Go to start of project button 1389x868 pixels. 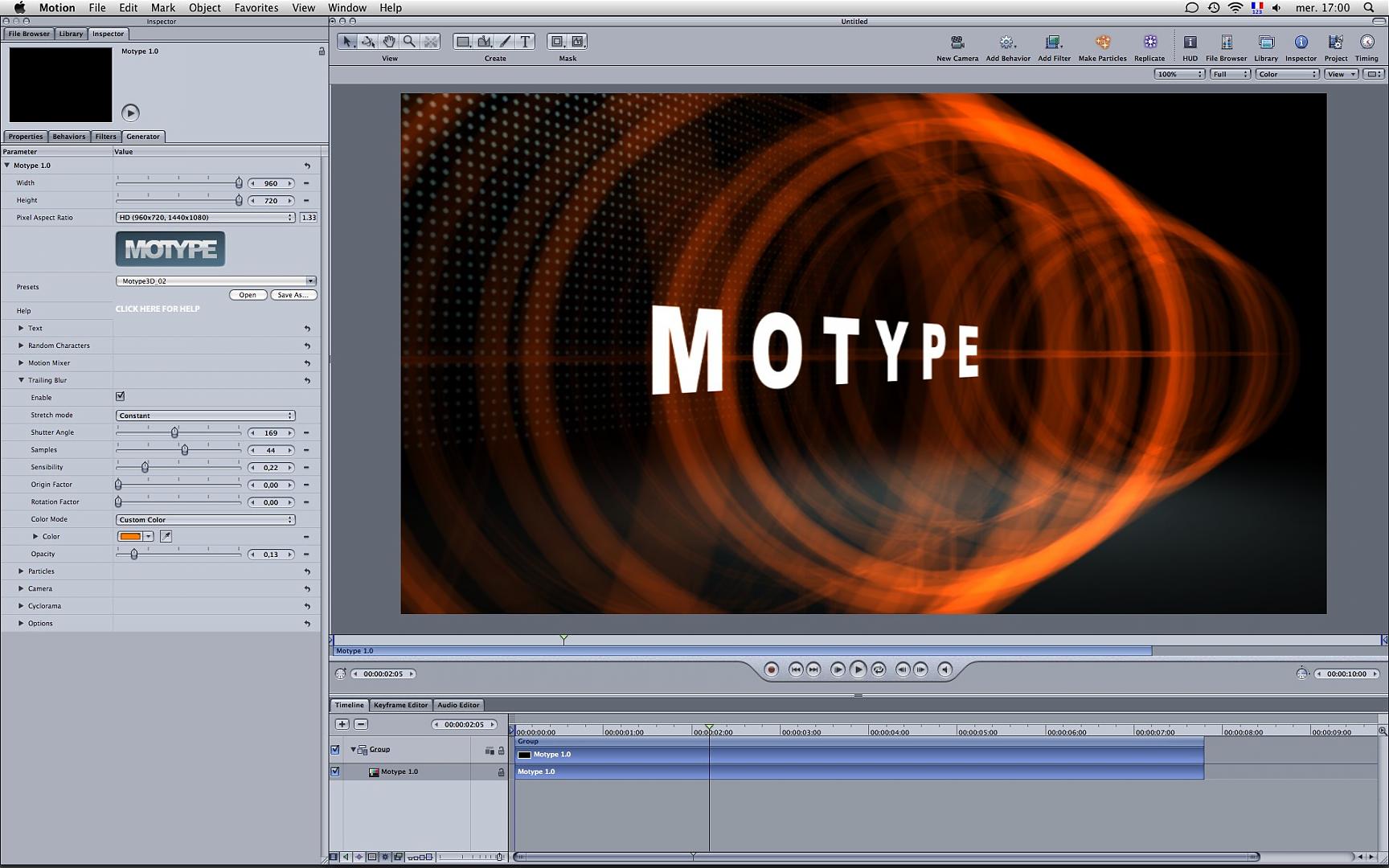796,669
